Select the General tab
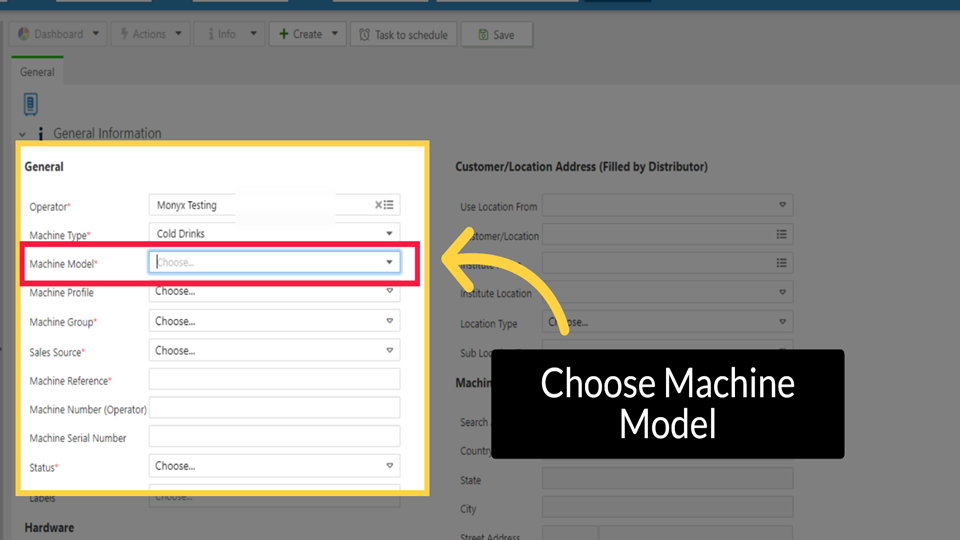The image size is (960, 540). click(x=37, y=72)
